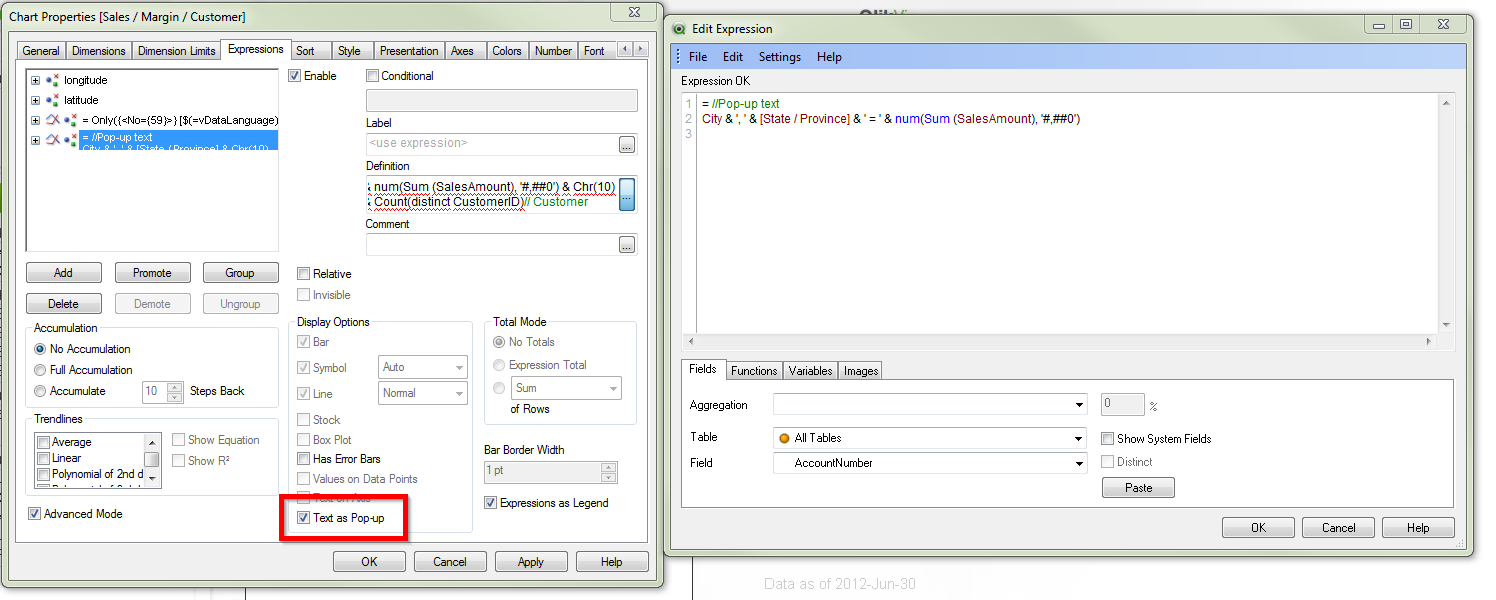Viewport: 1496px width, 600px height.
Task: Expand the Only({<No={59}>}) expression node
Action: click(36, 120)
